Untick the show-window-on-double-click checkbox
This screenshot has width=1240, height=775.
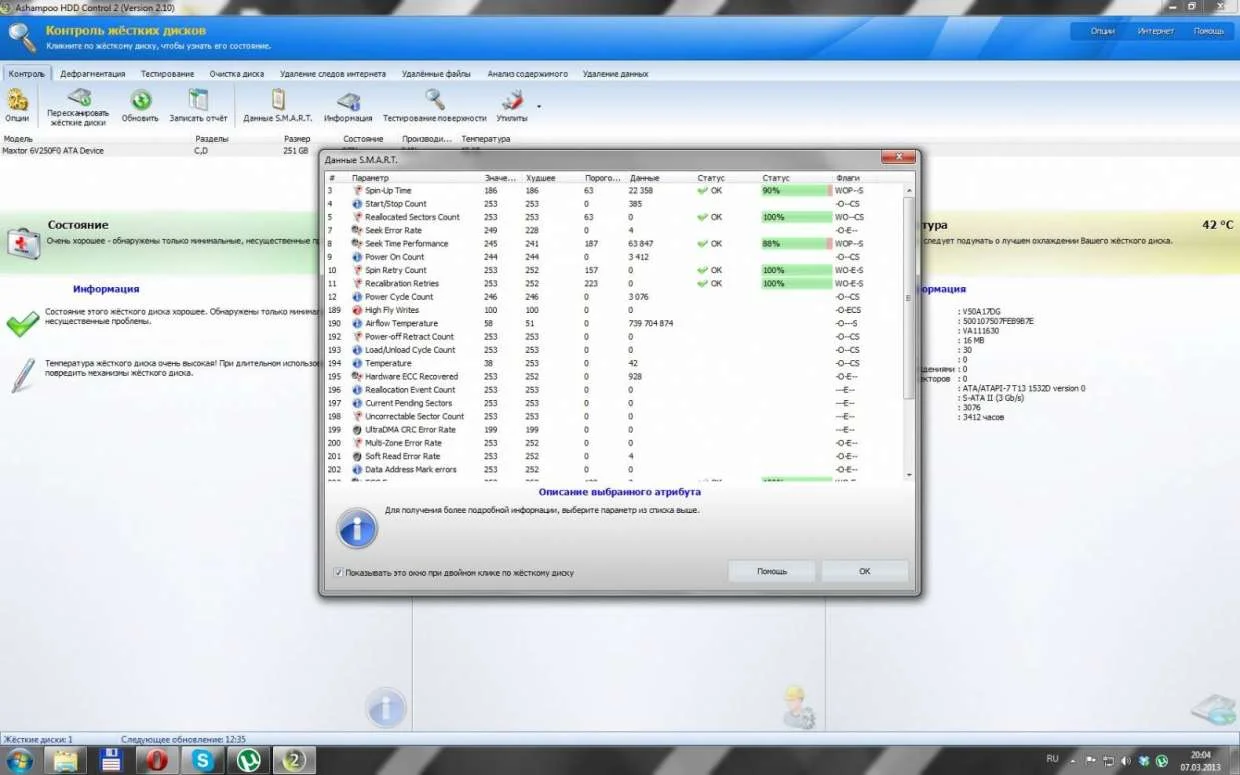coord(338,573)
